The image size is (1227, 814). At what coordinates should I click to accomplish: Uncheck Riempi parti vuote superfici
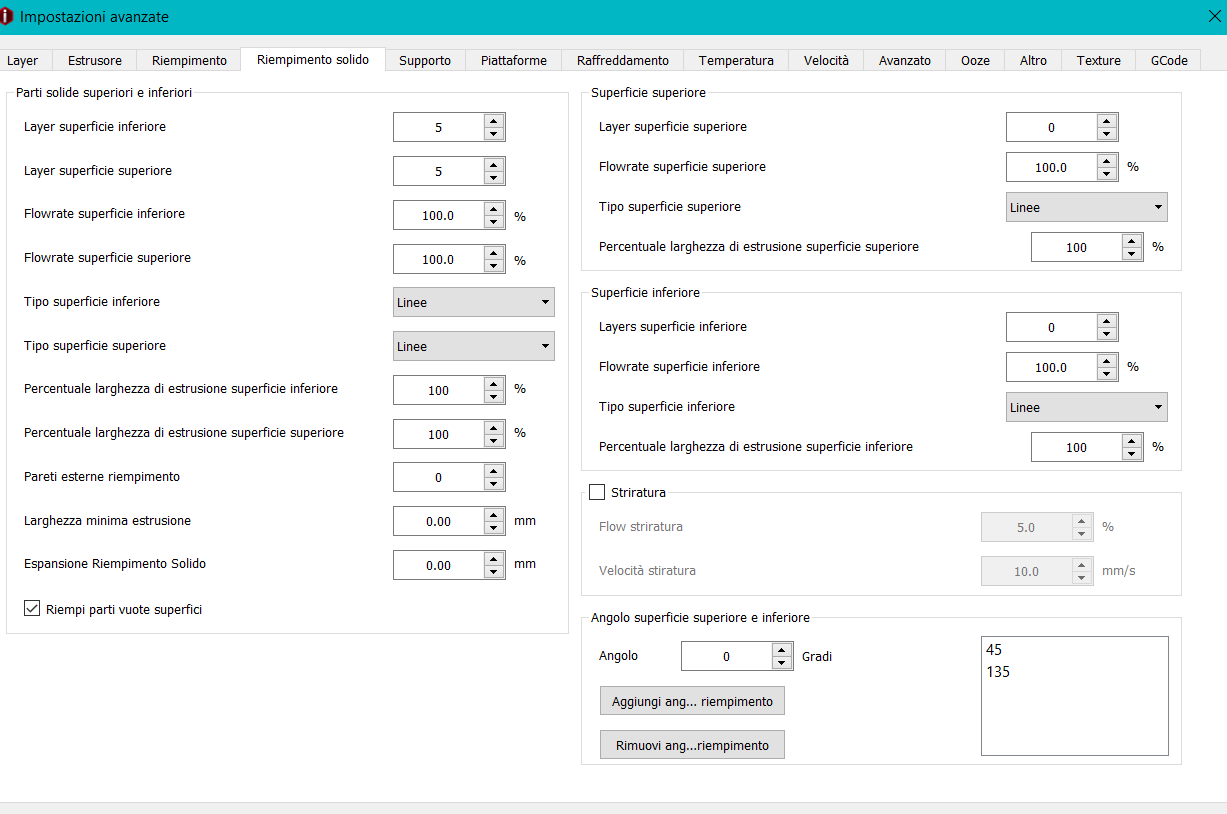tap(32, 608)
